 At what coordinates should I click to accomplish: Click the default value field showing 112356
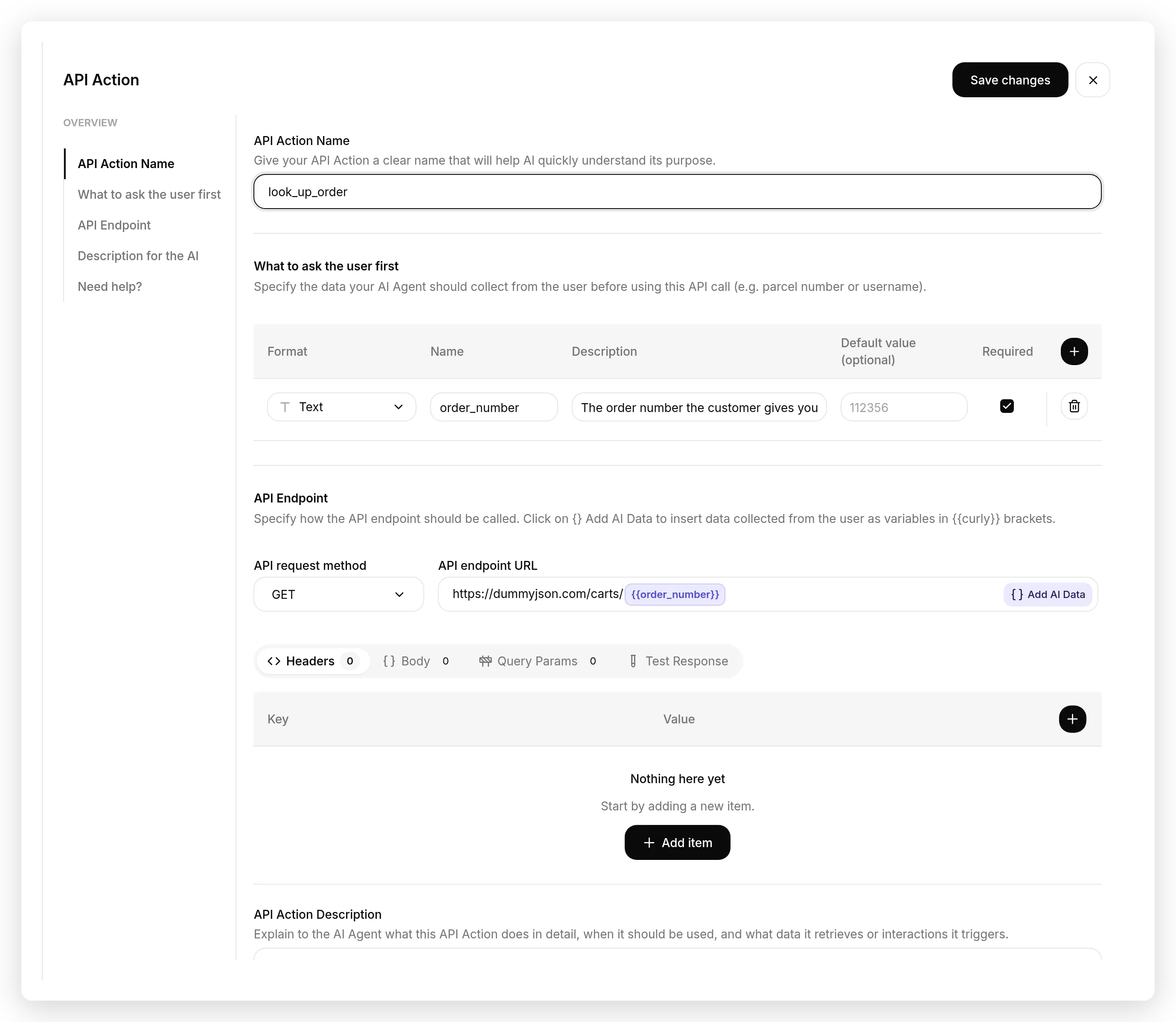click(904, 407)
